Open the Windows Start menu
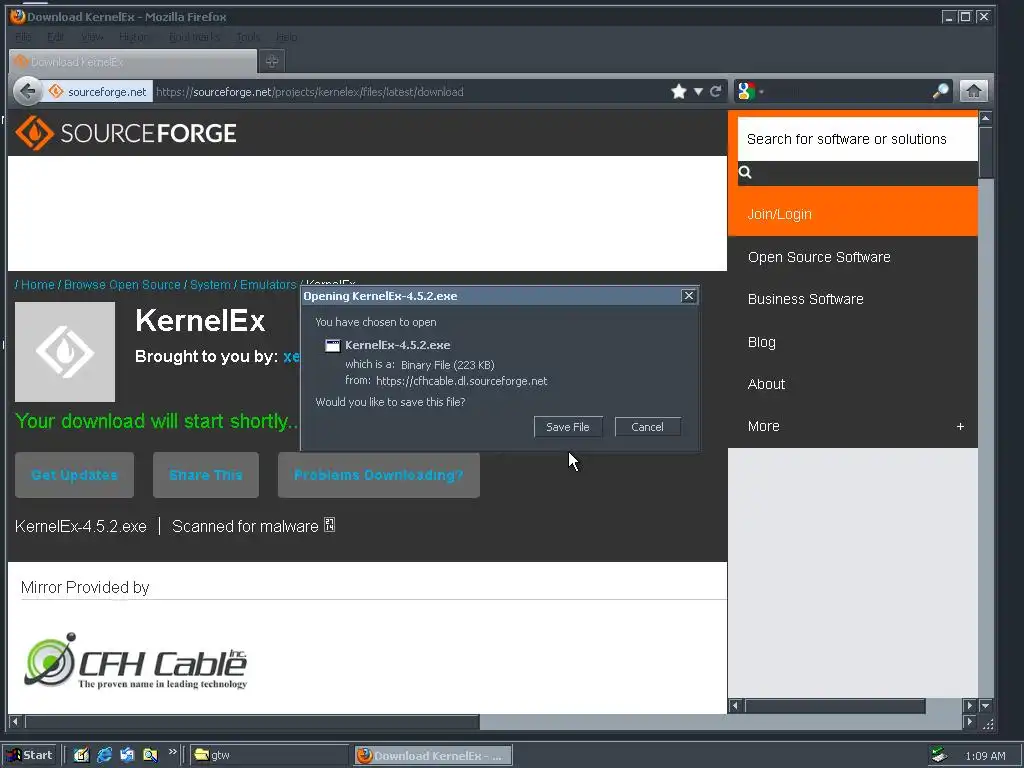Screen dimensions: 1024x768 coord(30,755)
